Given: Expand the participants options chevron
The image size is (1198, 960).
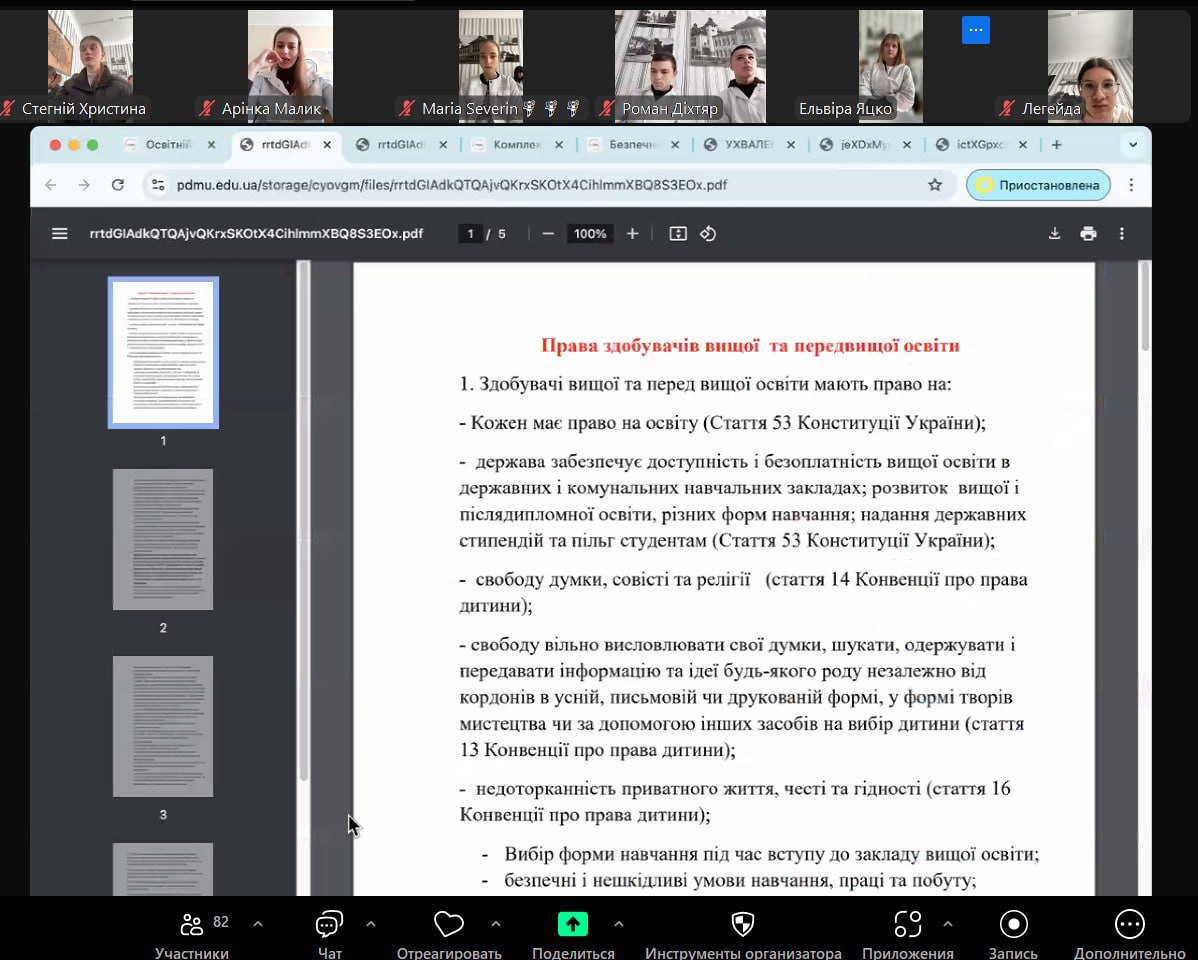Looking at the screenshot, I should 258,924.
